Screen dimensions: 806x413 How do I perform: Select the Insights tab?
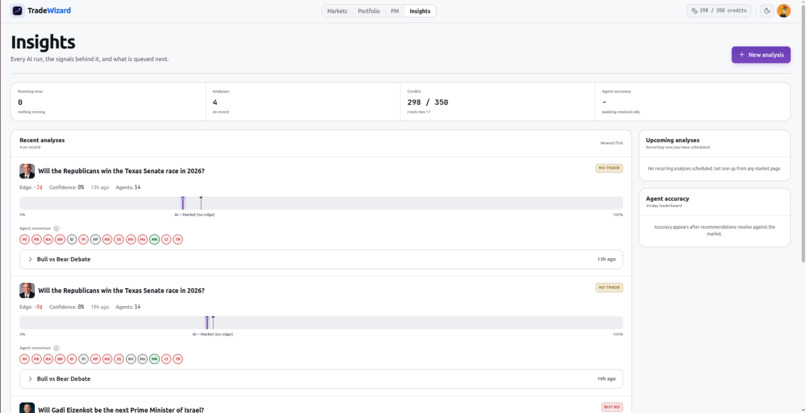pos(420,11)
